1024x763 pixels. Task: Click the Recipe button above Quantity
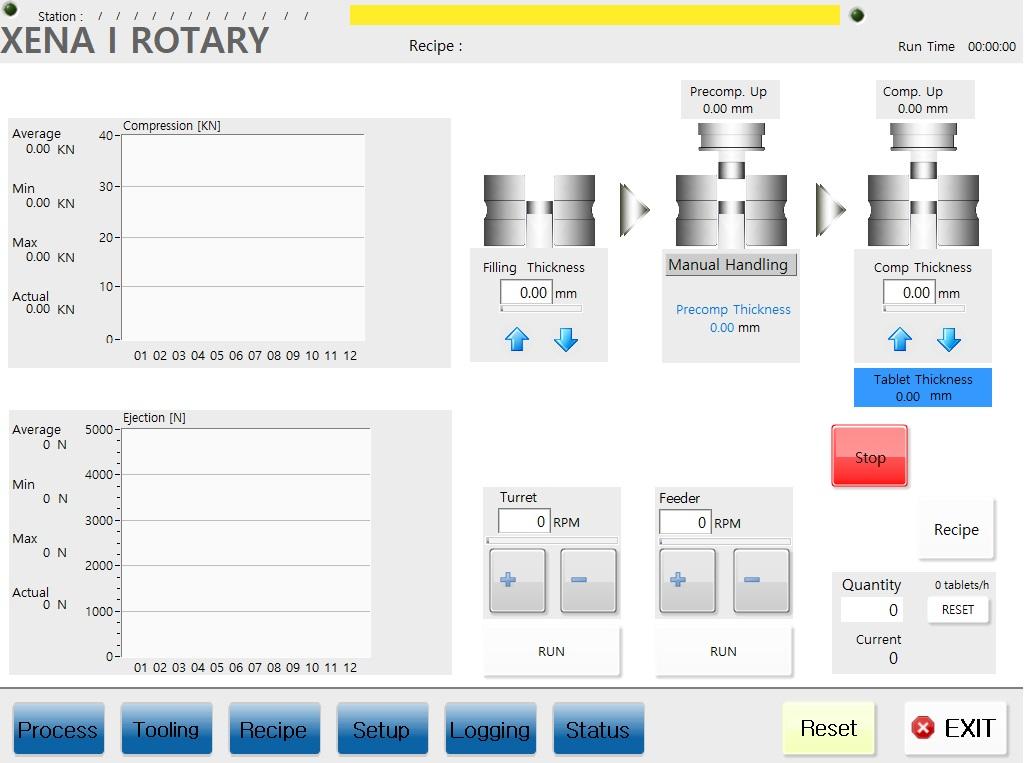pos(956,530)
